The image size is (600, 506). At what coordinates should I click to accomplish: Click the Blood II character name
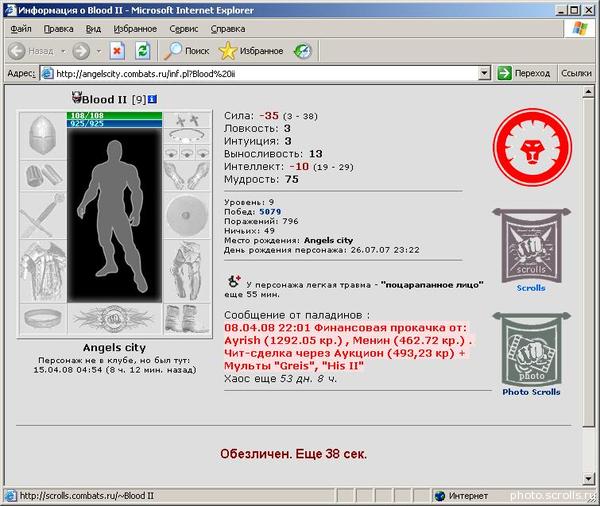(104, 100)
